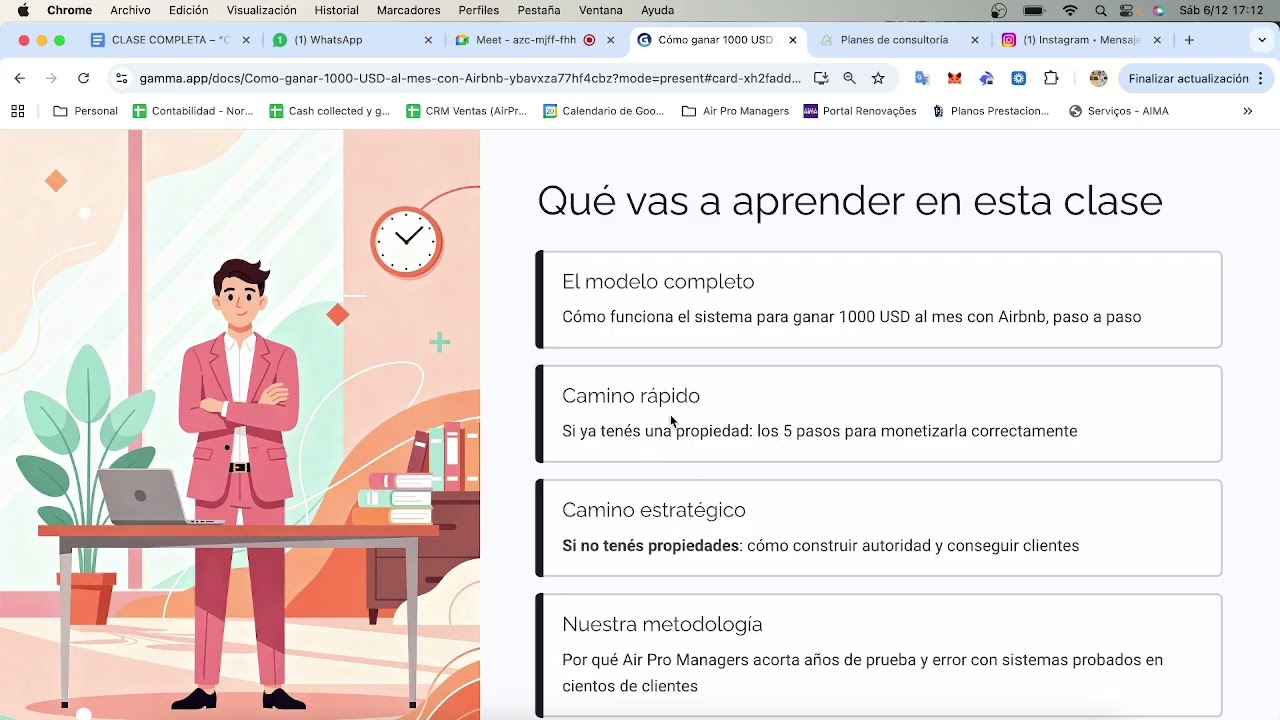Image resolution: width=1280 pixels, height=720 pixels.
Task: Open Calendario de Google bookmark
Action: [604, 111]
